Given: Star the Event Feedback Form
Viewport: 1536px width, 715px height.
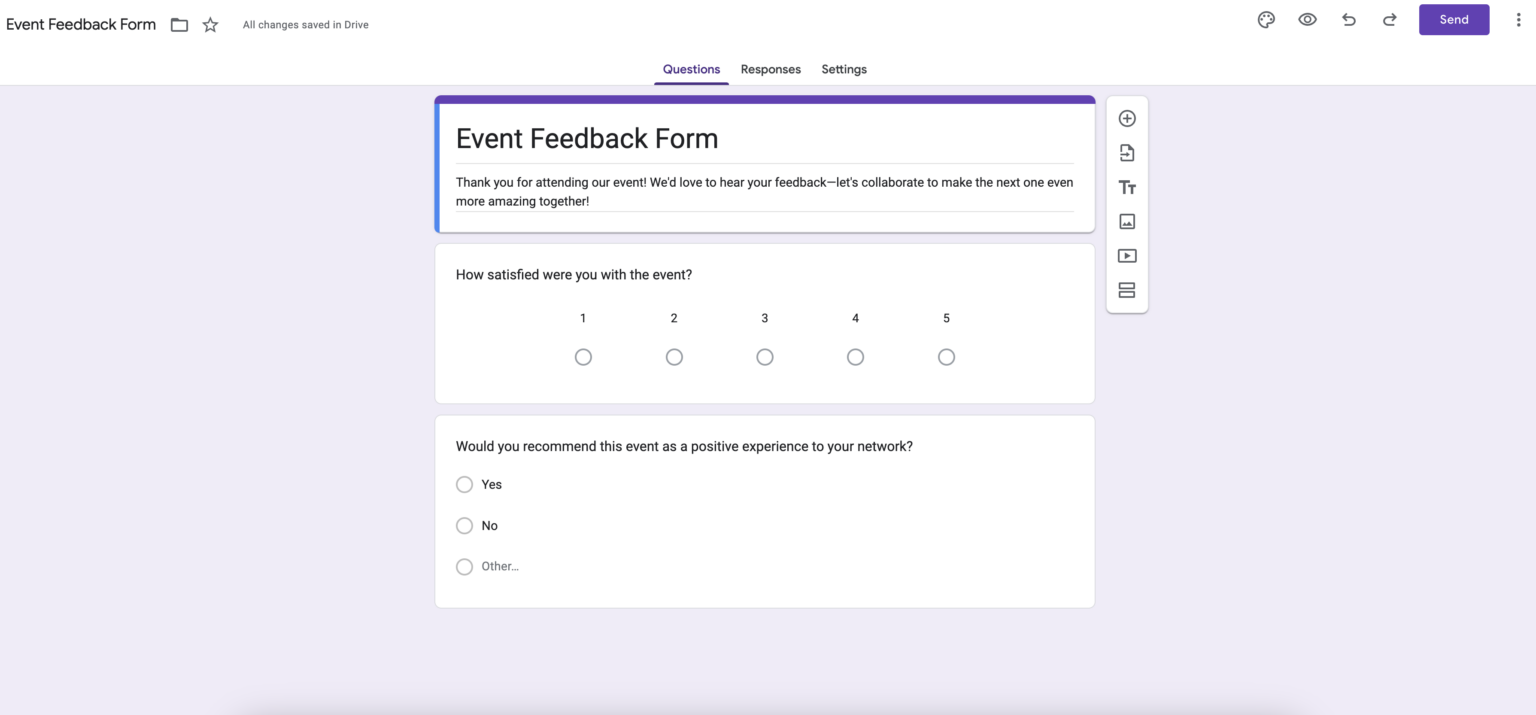Looking at the screenshot, I should pyautogui.click(x=210, y=24).
